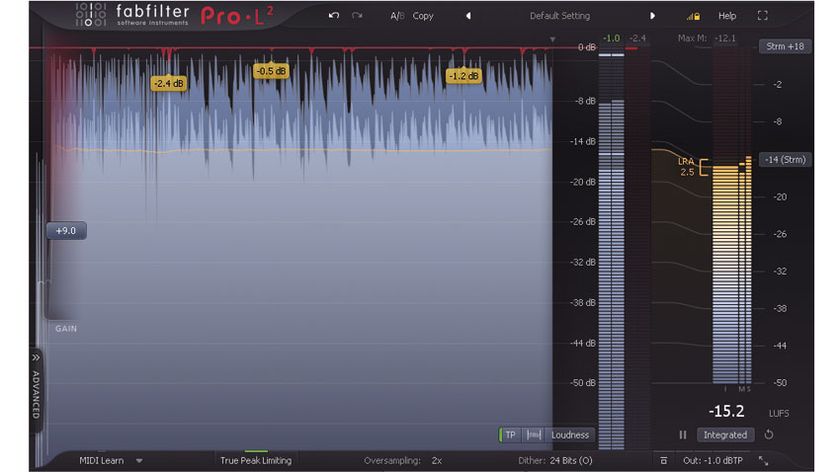This screenshot has height=472, width=840.
Task: Click the +9.0 gain slider handle
Action: pos(66,231)
